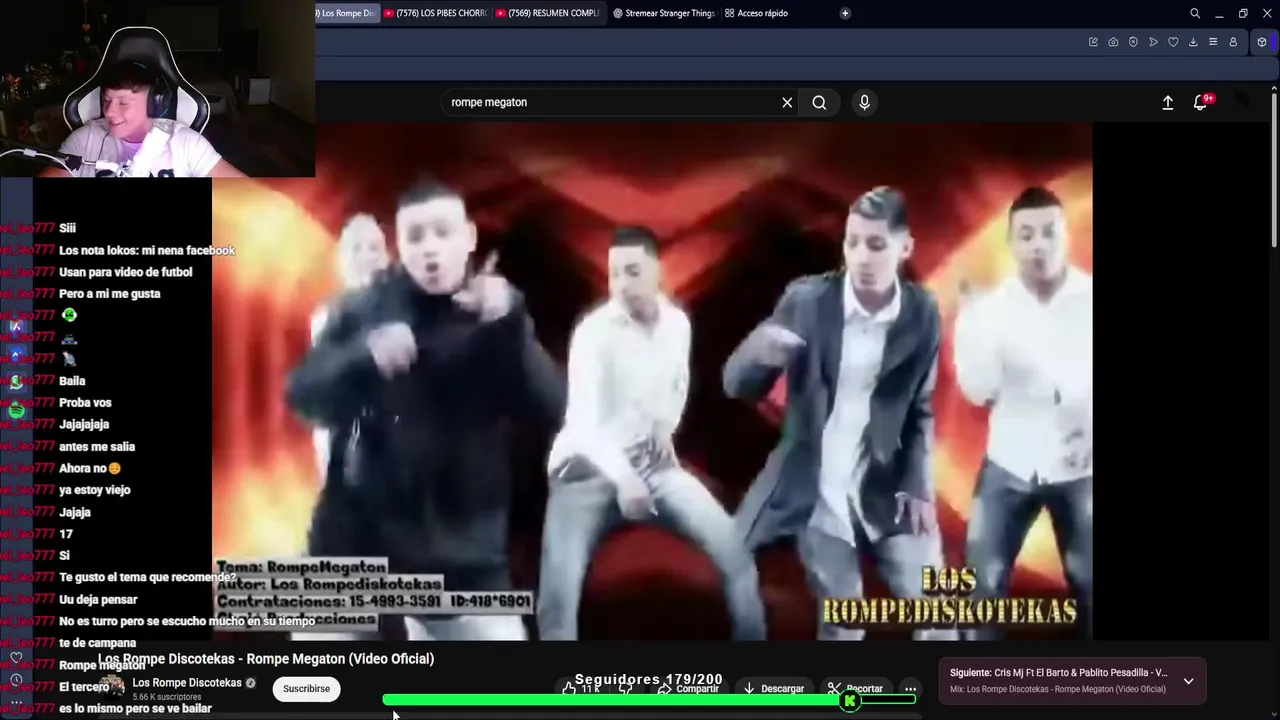Click chat message 'Uu deja pensar'
Screen dimensions: 1280x720
(x=98, y=599)
